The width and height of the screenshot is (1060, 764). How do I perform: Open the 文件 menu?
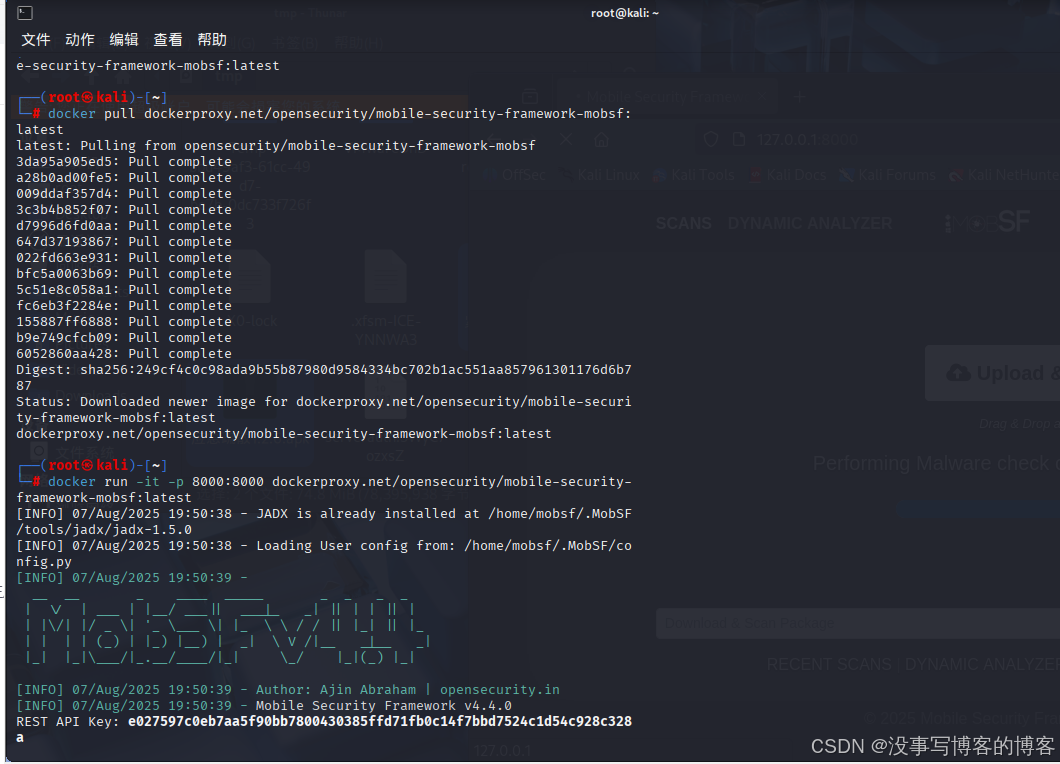(x=35, y=40)
